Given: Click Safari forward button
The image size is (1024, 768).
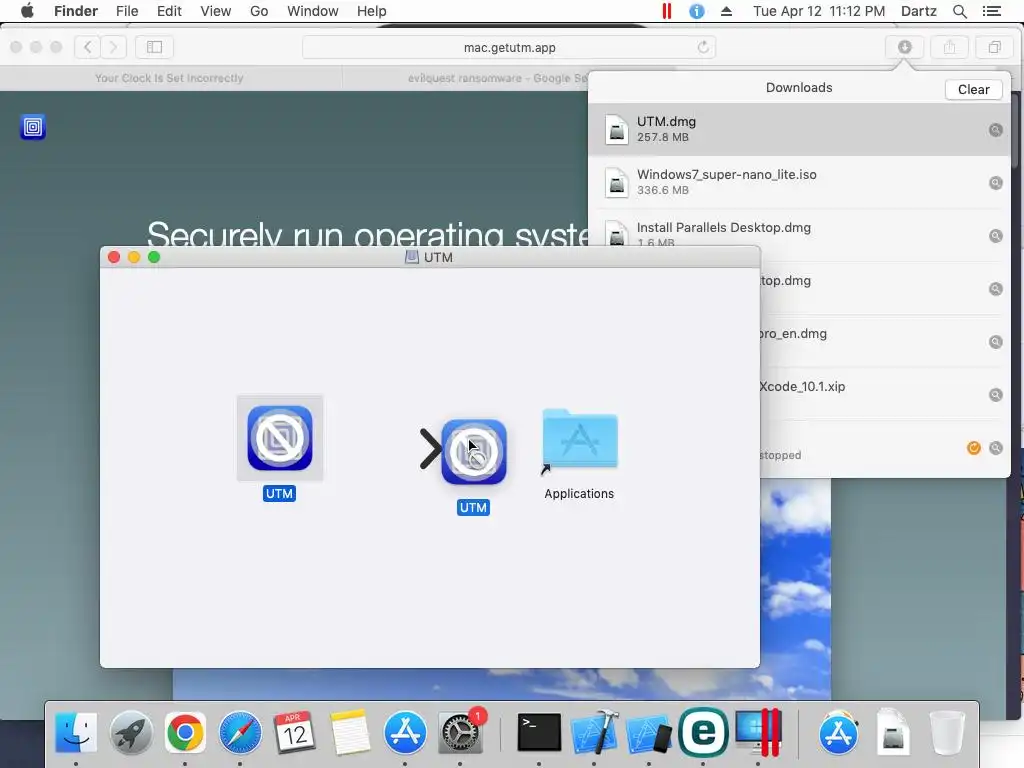Looking at the screenshot, I should tap(113, 47).
